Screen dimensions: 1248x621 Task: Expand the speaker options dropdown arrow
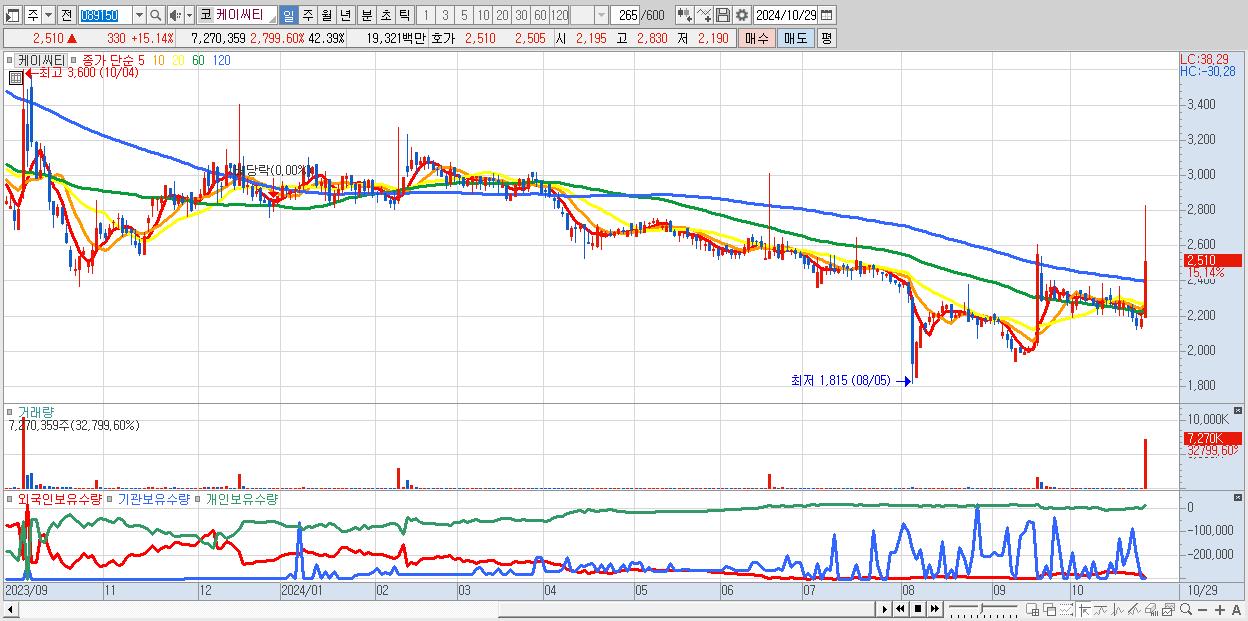(x=189, y=15)
